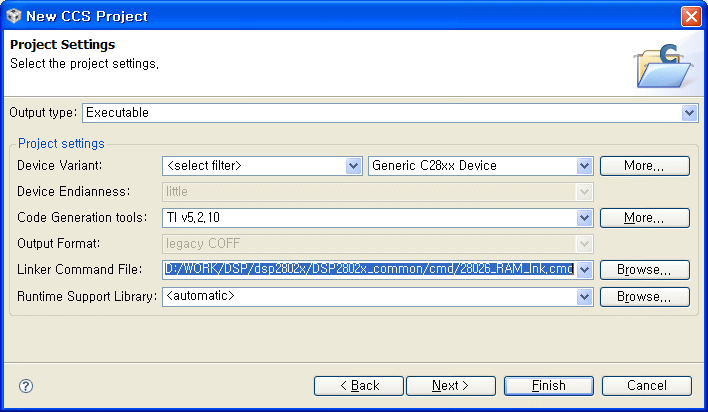Cancel the new project wizard

647,386
